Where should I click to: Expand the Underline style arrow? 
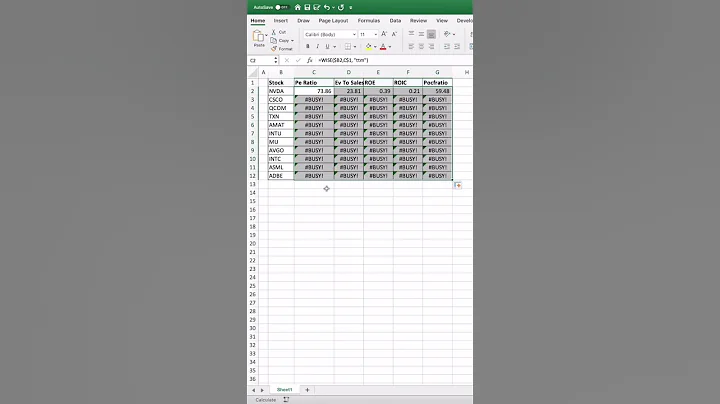(x=334, y=47)
